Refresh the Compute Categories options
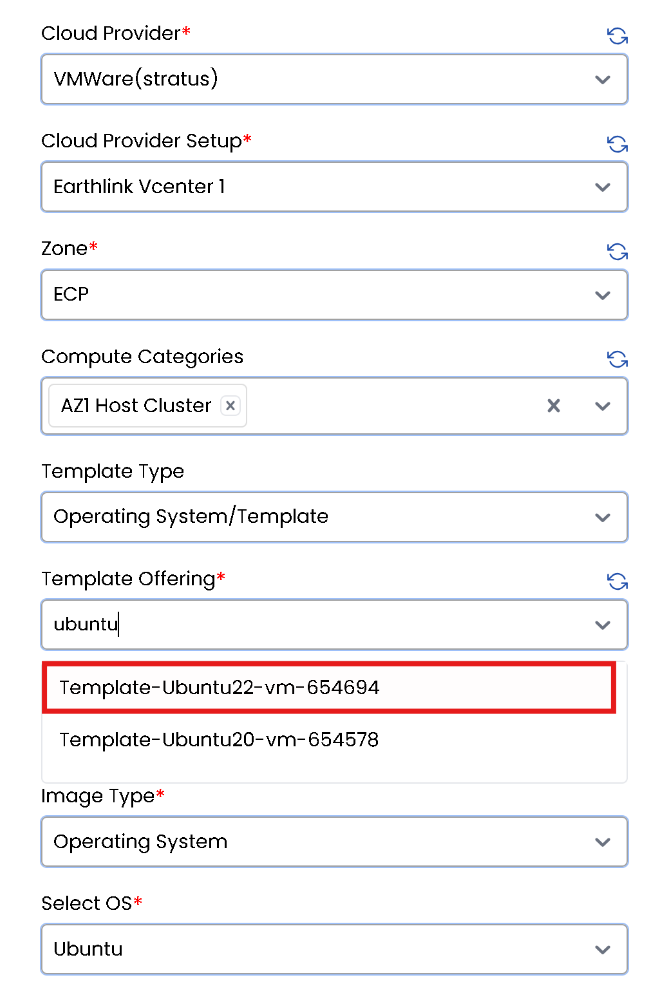This screenshot has width=671, height=997. click(618, 359)
